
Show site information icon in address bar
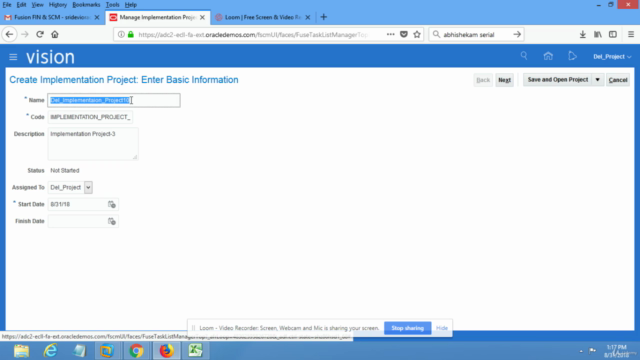(121, 35)
